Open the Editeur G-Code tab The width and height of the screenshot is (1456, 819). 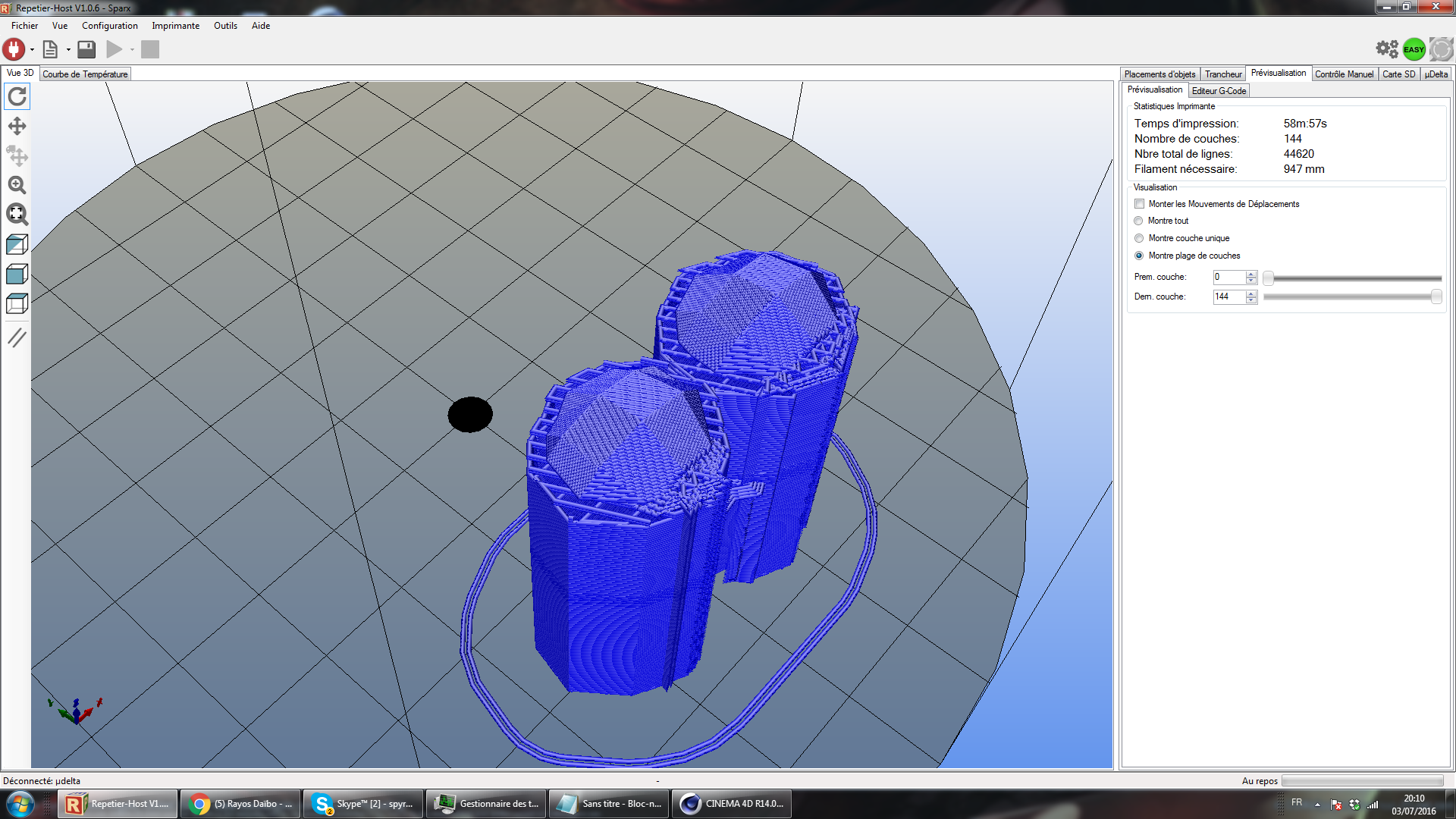pyautogui.click(x=1218, y=91)
